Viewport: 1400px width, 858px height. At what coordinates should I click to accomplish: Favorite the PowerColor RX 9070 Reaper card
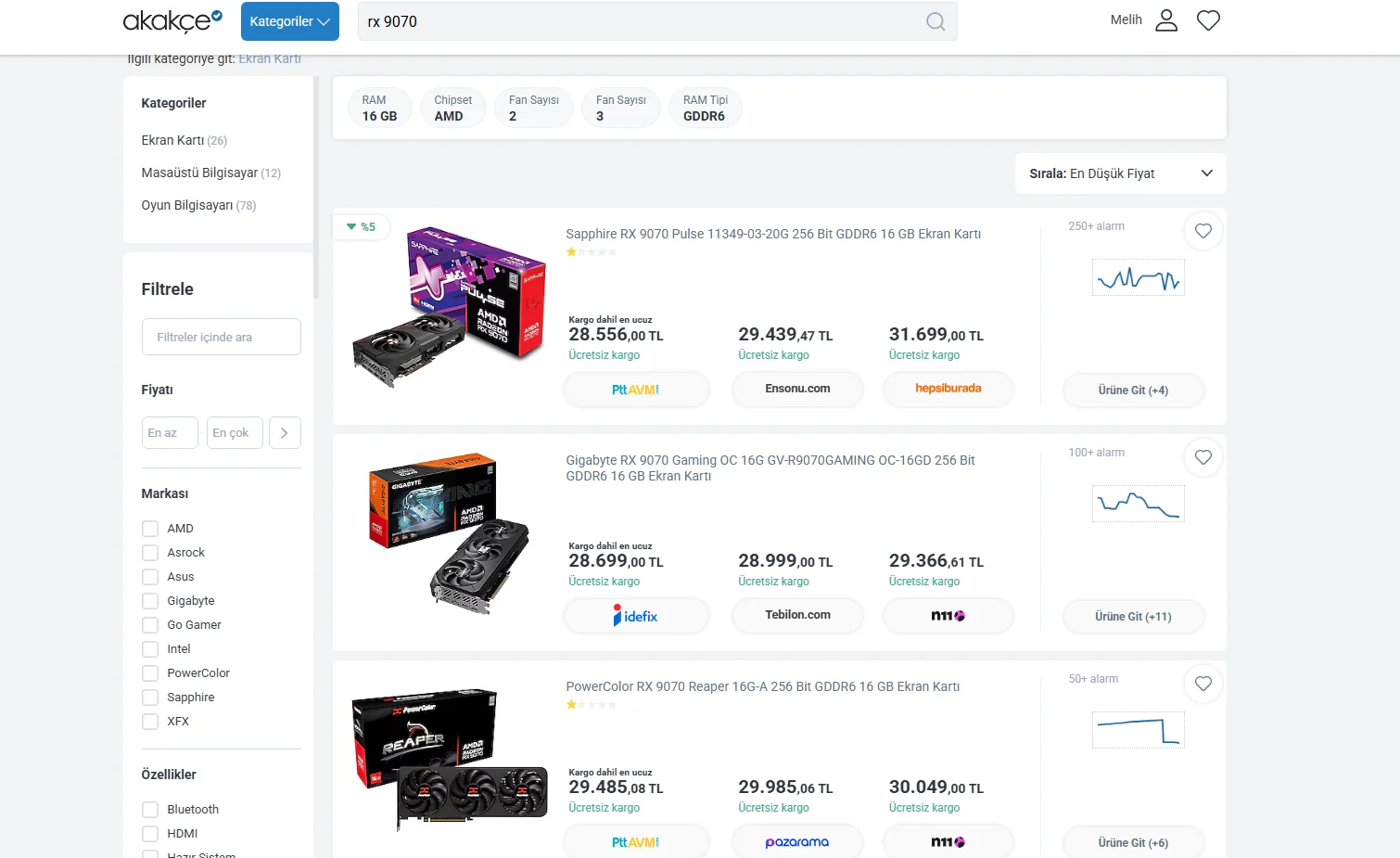(x=1203, y=684)
